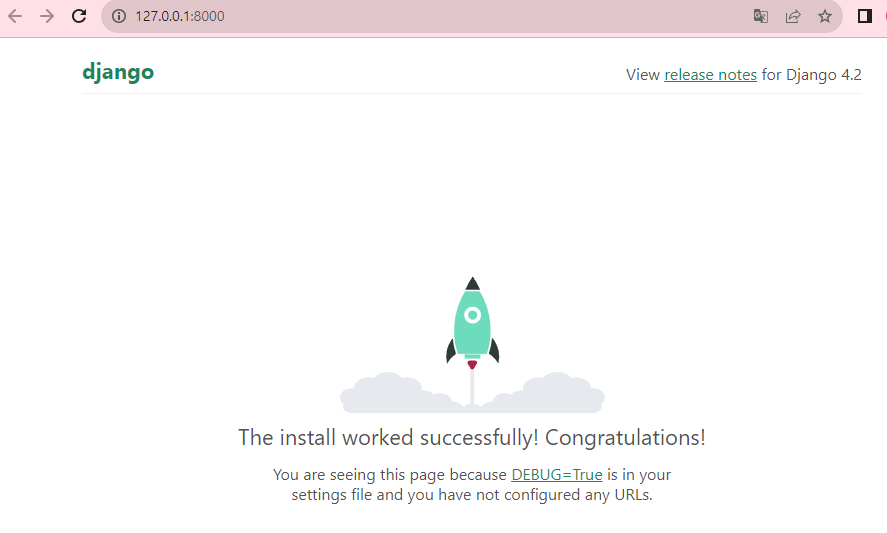Reload the current page
Image resolution: width=887 pixels, height=533 pixels.
click(79, 16)
